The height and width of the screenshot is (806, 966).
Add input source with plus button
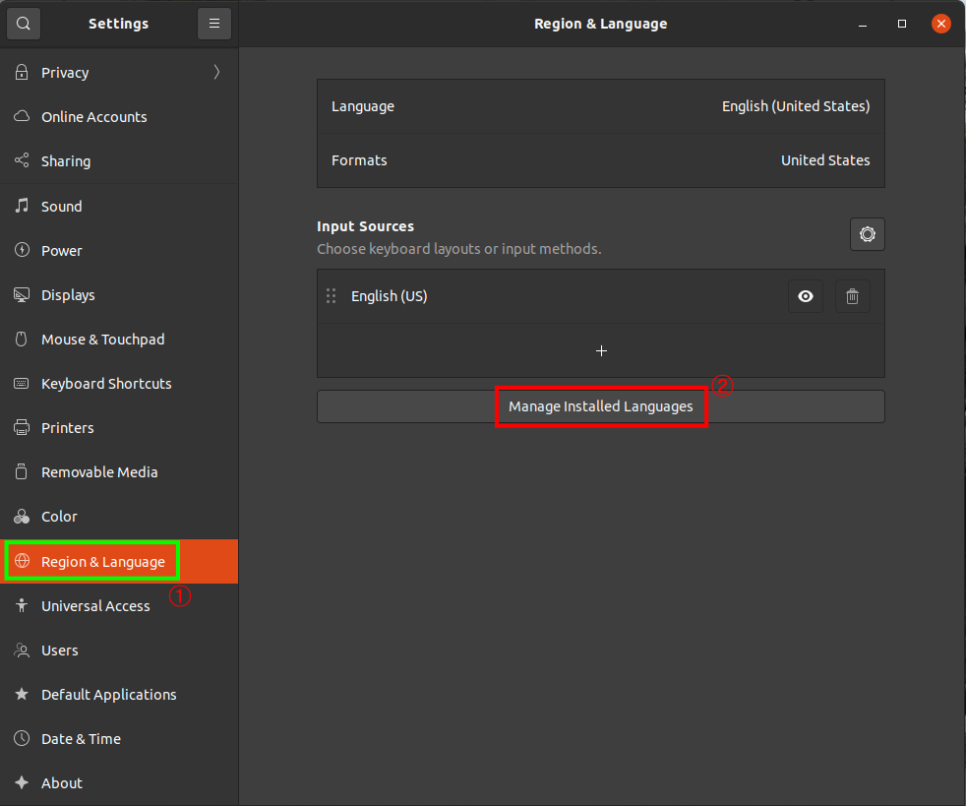(601, 351)
